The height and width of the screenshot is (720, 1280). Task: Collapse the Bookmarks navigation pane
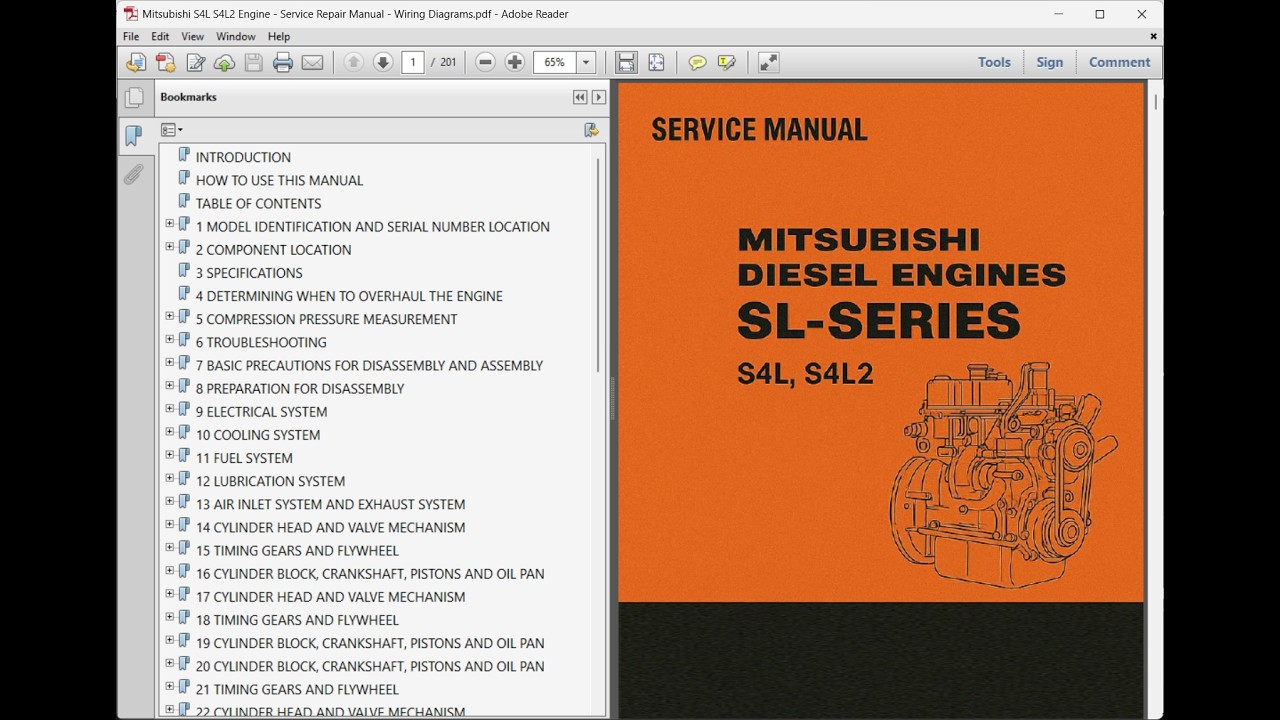click(x=579, y=97)
